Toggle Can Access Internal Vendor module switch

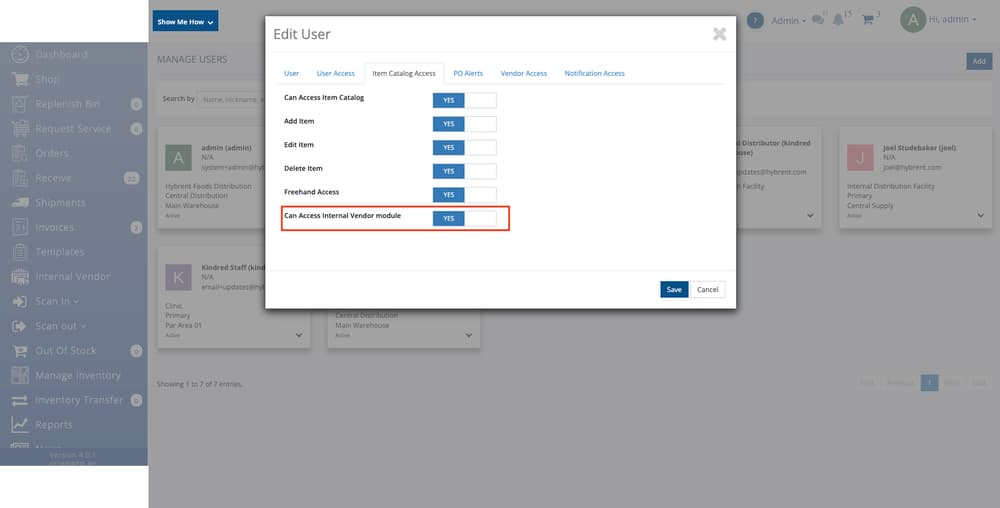tap(464, 219)
